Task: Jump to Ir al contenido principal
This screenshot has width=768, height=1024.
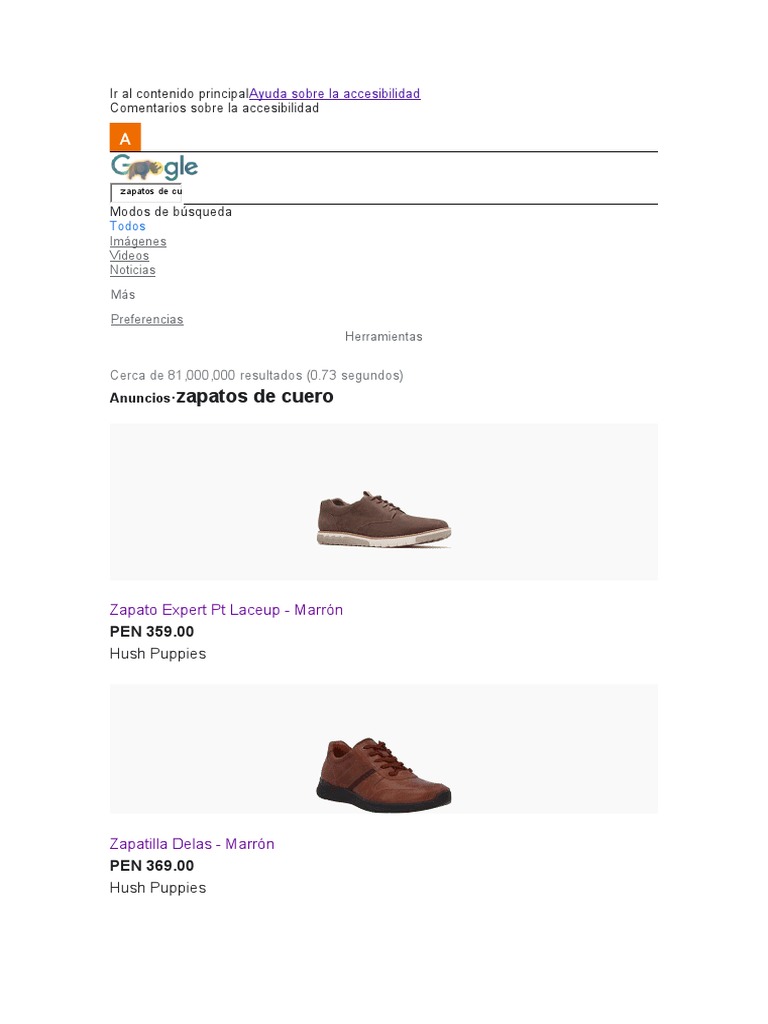Action: pos(179,93)
